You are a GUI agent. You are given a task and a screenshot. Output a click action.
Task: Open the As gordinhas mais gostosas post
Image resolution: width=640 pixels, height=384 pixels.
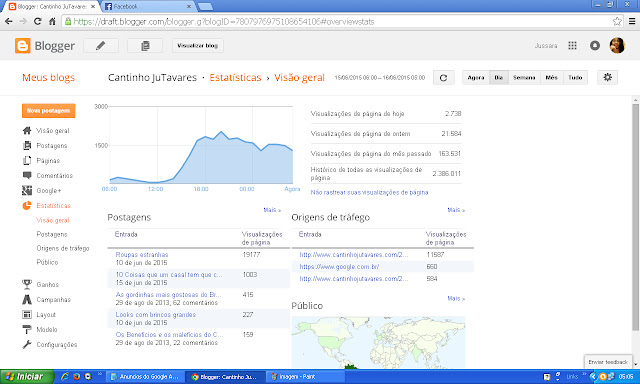pos(168,295)
